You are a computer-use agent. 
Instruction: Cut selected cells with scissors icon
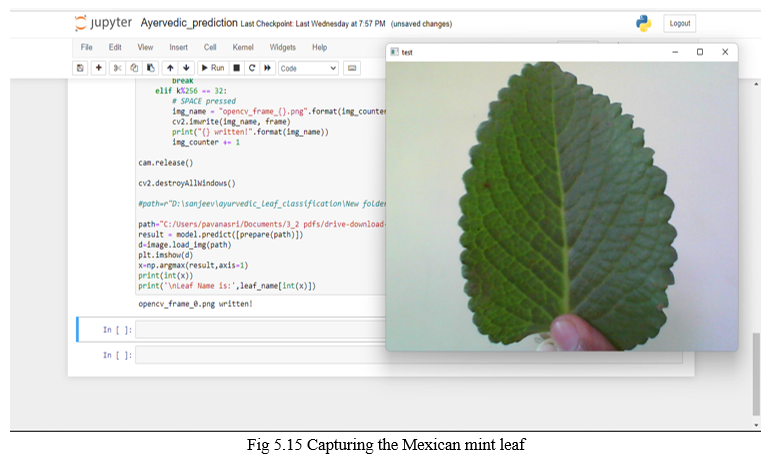coord(117,68)
